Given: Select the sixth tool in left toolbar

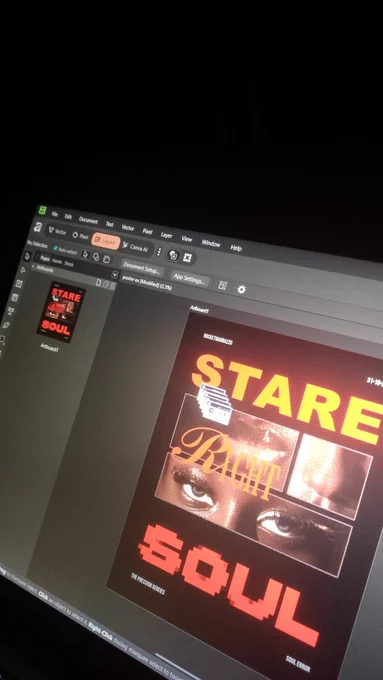Looking at the screenshot, I should [x=7, y=324].
